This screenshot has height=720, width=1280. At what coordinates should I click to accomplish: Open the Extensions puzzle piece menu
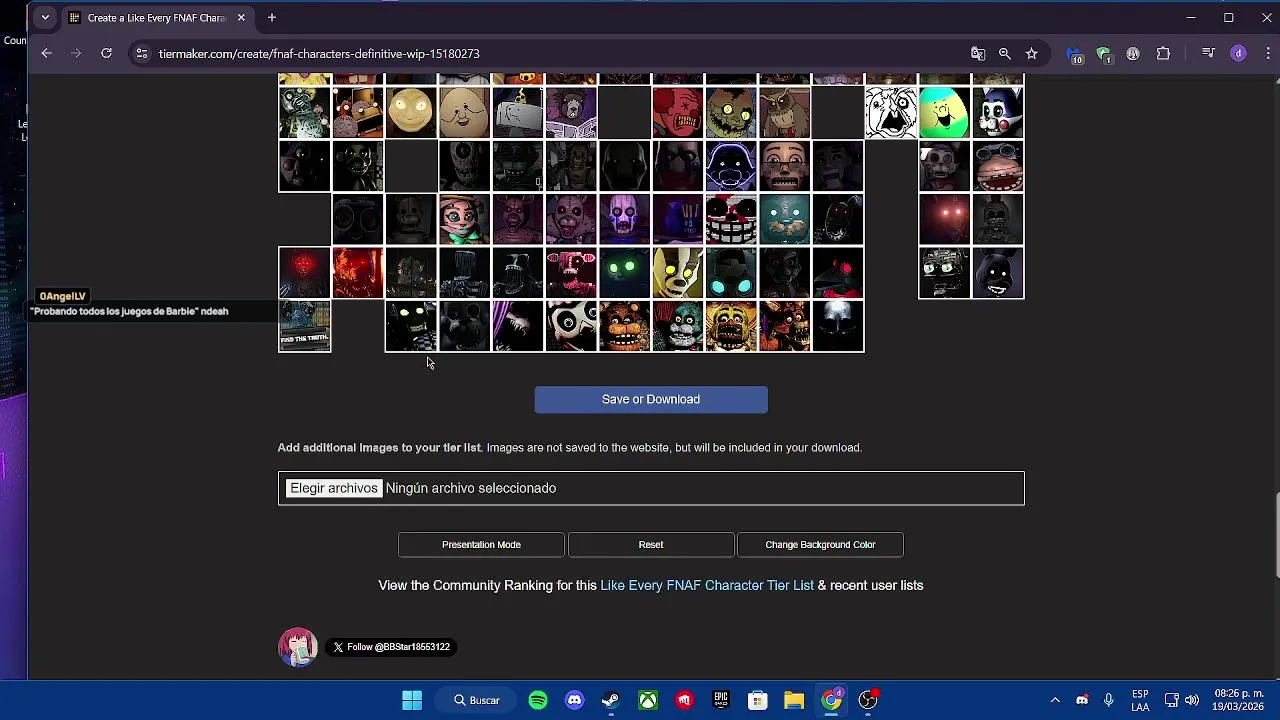tap(1163, 54)
